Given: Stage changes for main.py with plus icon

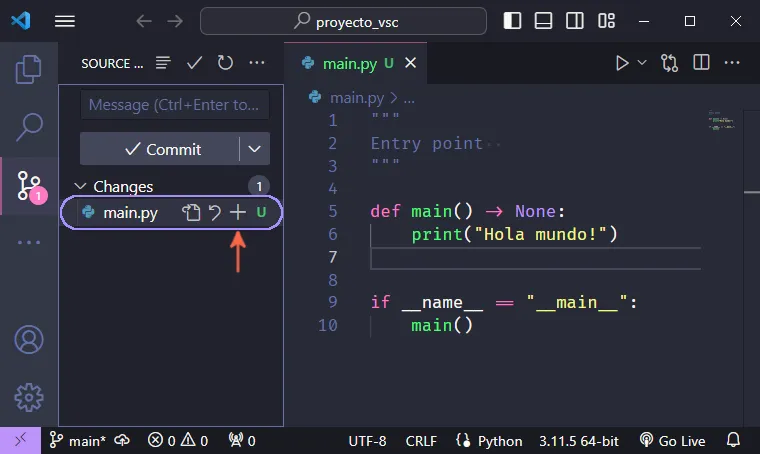Looking at the screenshot, I should 237,212.
